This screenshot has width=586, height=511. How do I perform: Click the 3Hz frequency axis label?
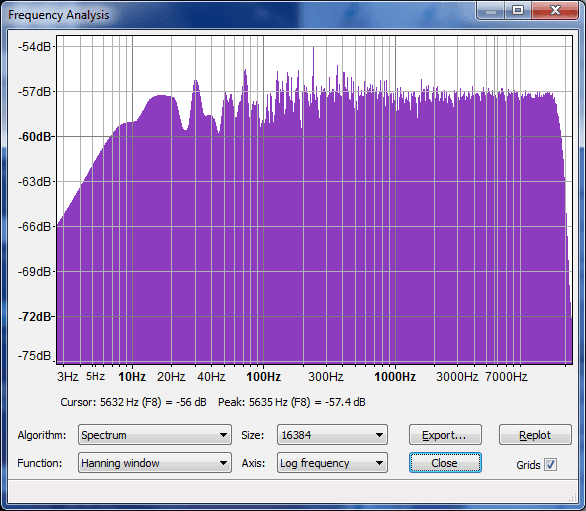(68, 376)
